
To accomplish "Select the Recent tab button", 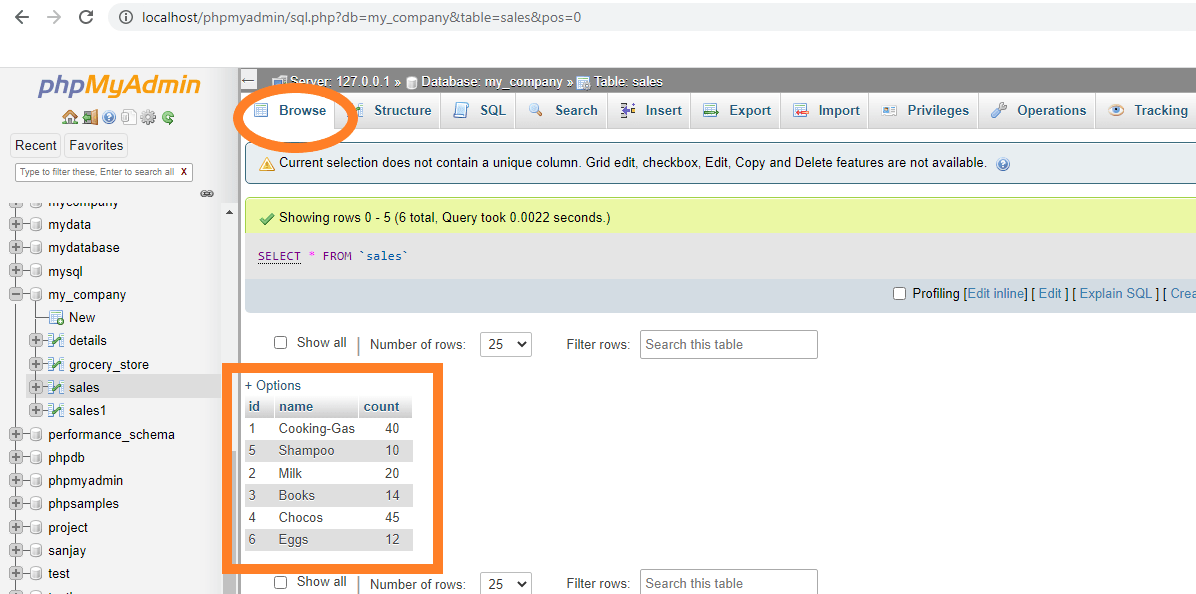I will tap(35, 145).
